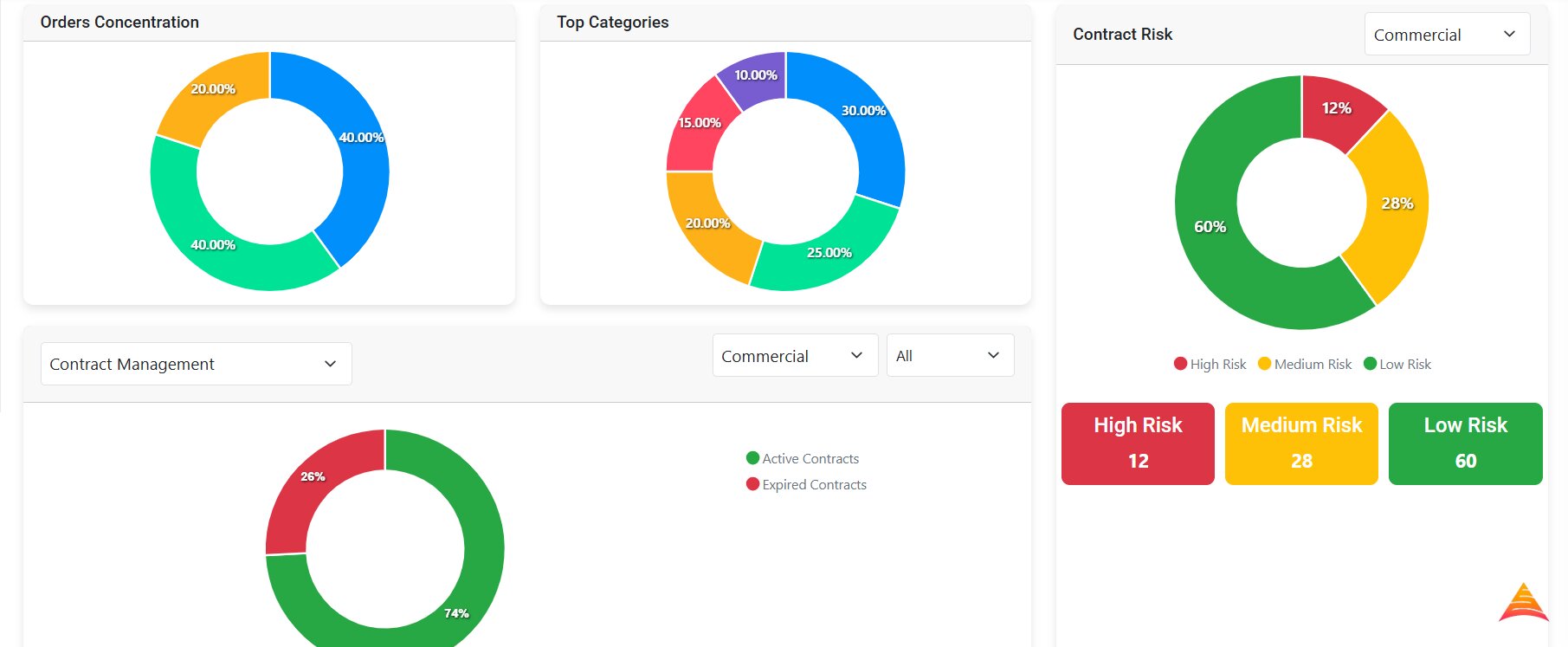Toggle the High Risk legend item
The height and width of the screenshot is (647, 1568).
(1210, 365)
